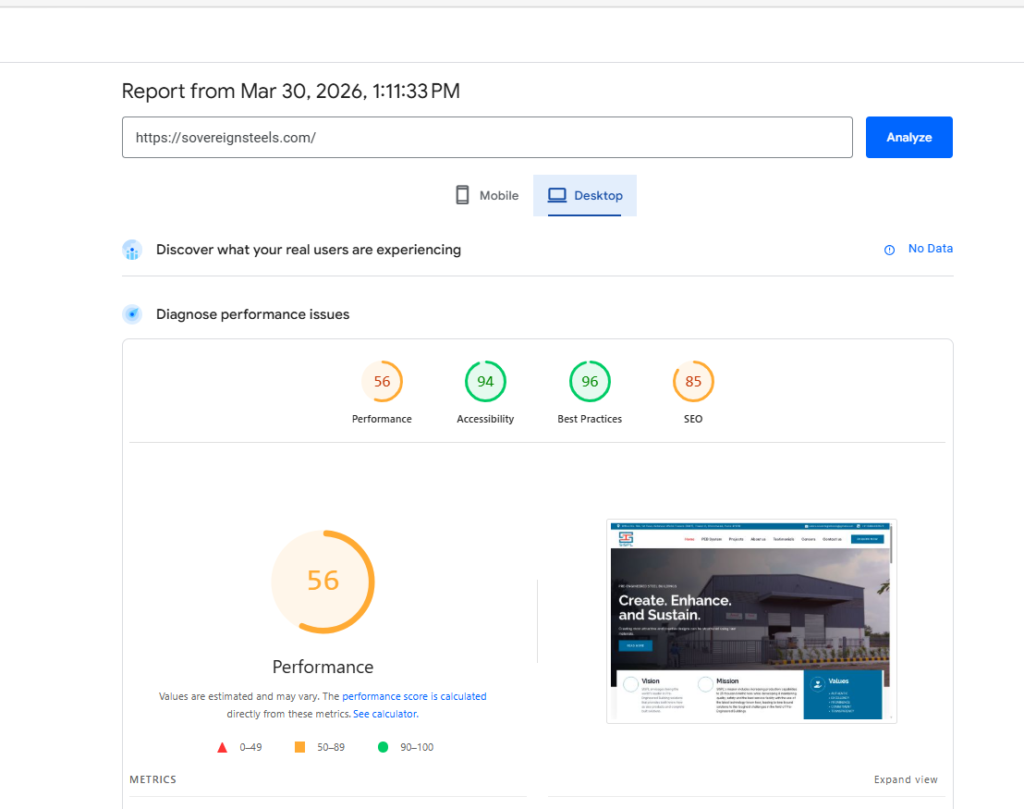
Task: Jump to the Performance score gauge 56
Action: [x=382, y=382]
